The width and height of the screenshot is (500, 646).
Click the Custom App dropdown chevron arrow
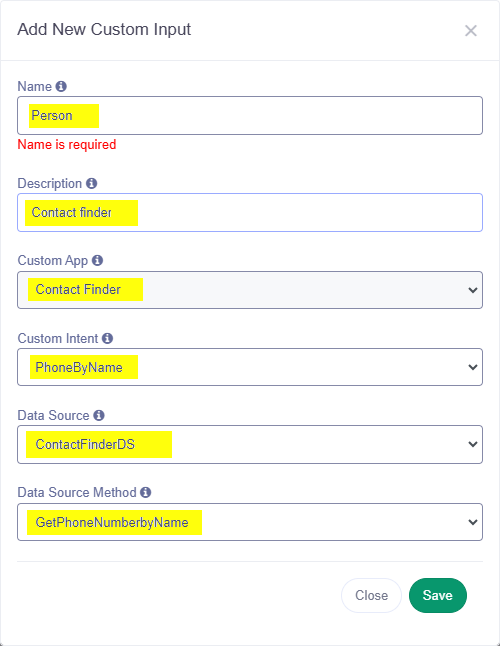[x=473, y=290]
